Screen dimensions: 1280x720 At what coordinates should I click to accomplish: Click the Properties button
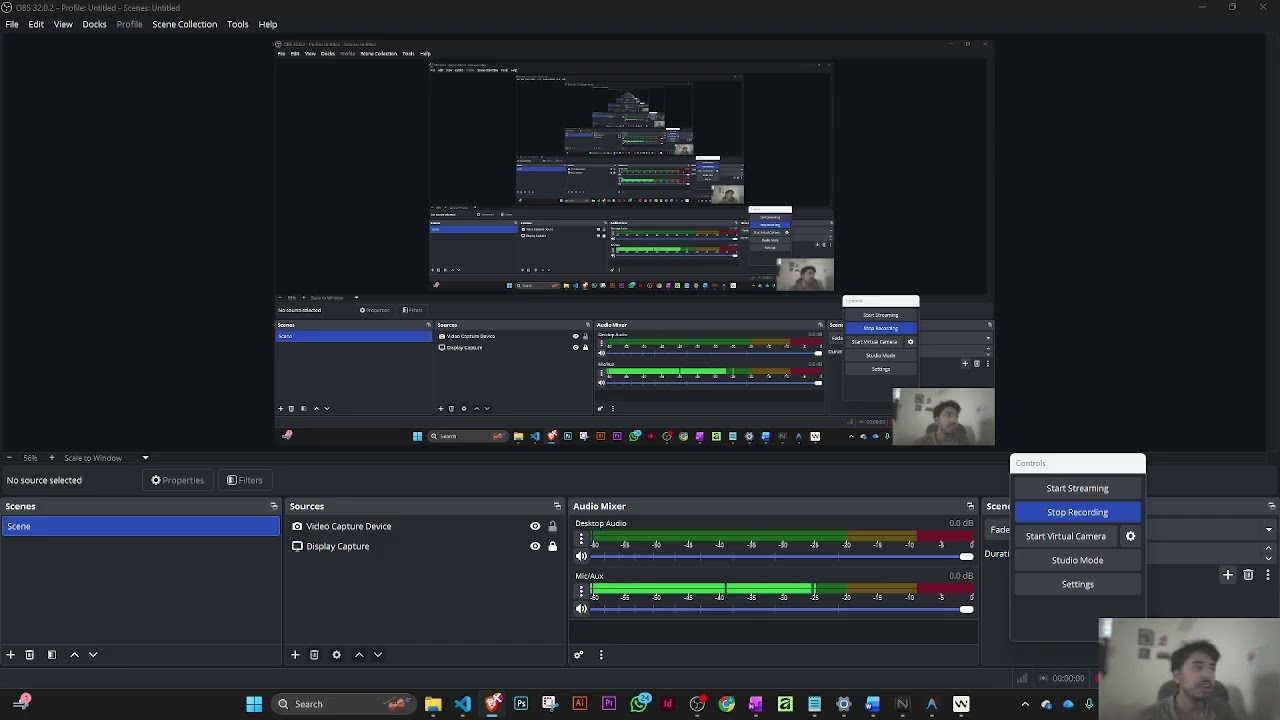click(x=178, y=480)
